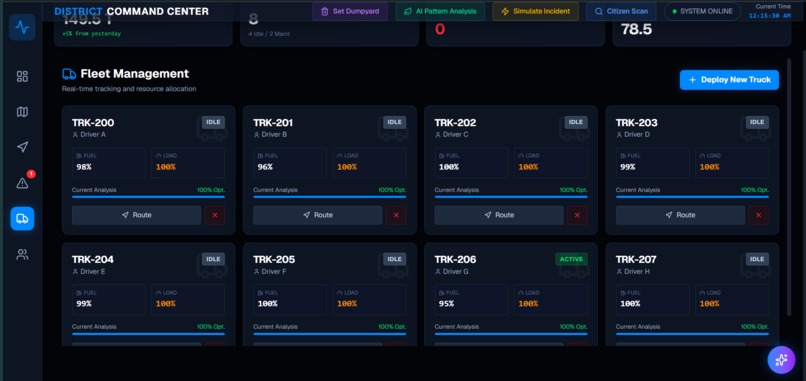The width and height of the screenshot is (806, 381).
Task: Click the ACTIVE badge on TRK-206
Action: pos(571,259)
